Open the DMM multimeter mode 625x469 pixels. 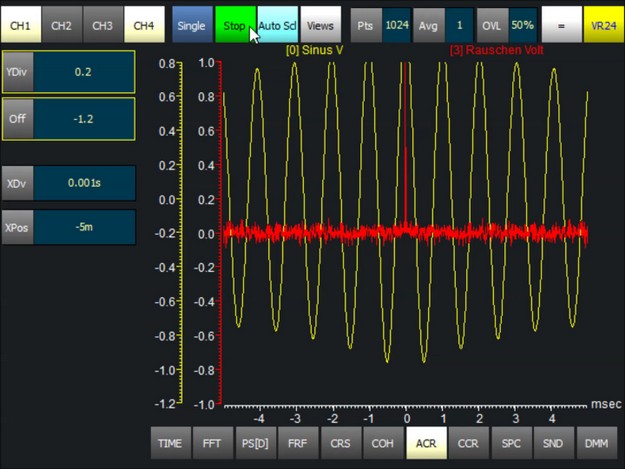[595, 442]
